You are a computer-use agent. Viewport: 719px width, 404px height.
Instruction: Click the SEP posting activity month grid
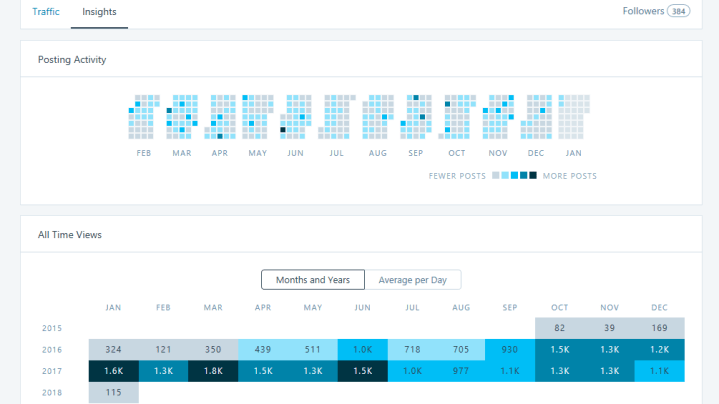coord(415,117)
